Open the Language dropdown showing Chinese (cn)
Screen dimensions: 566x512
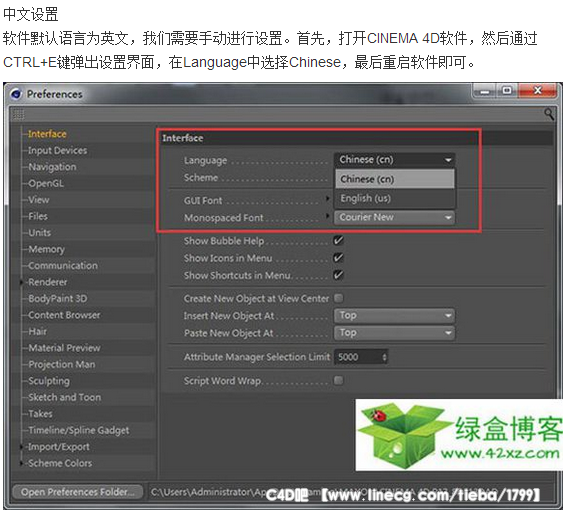pos(395,160)
